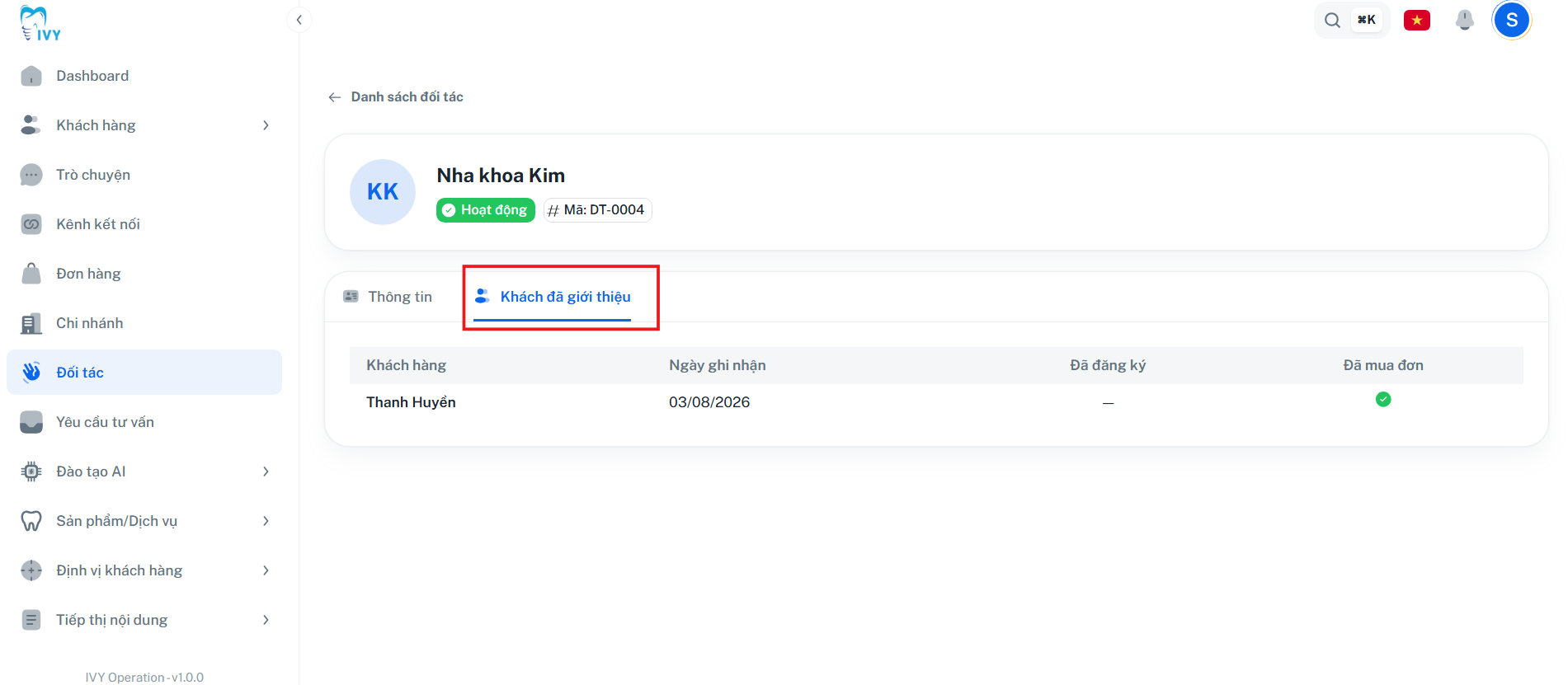Click the Kênh kết nối link icon

point(31,224)
